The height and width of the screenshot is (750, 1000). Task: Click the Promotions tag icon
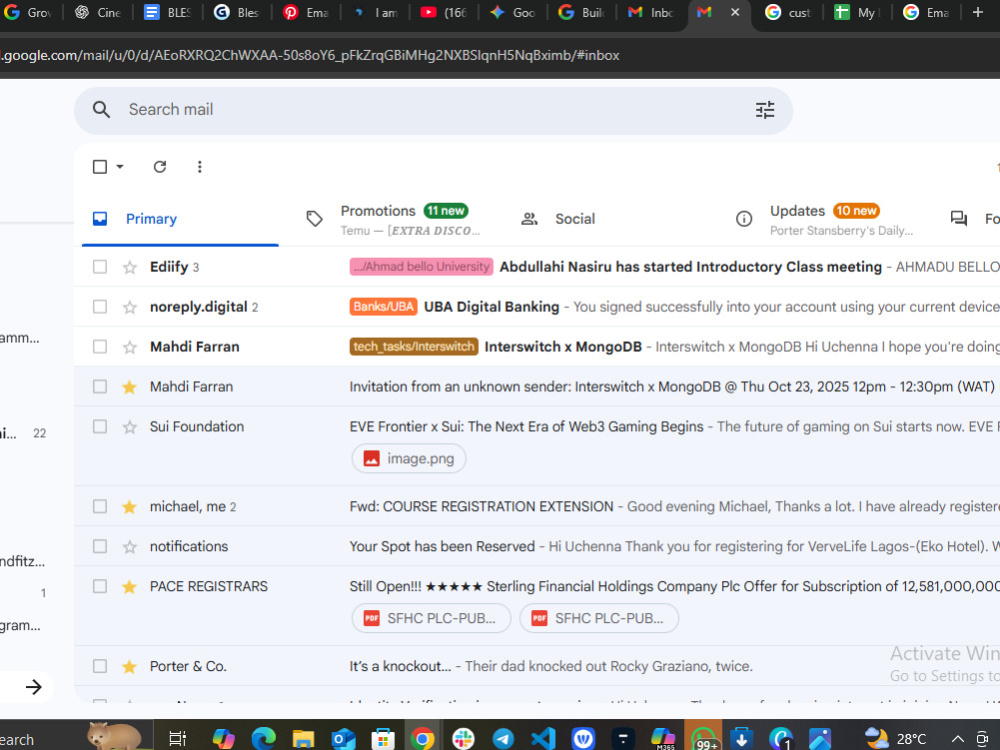[314, 219]
